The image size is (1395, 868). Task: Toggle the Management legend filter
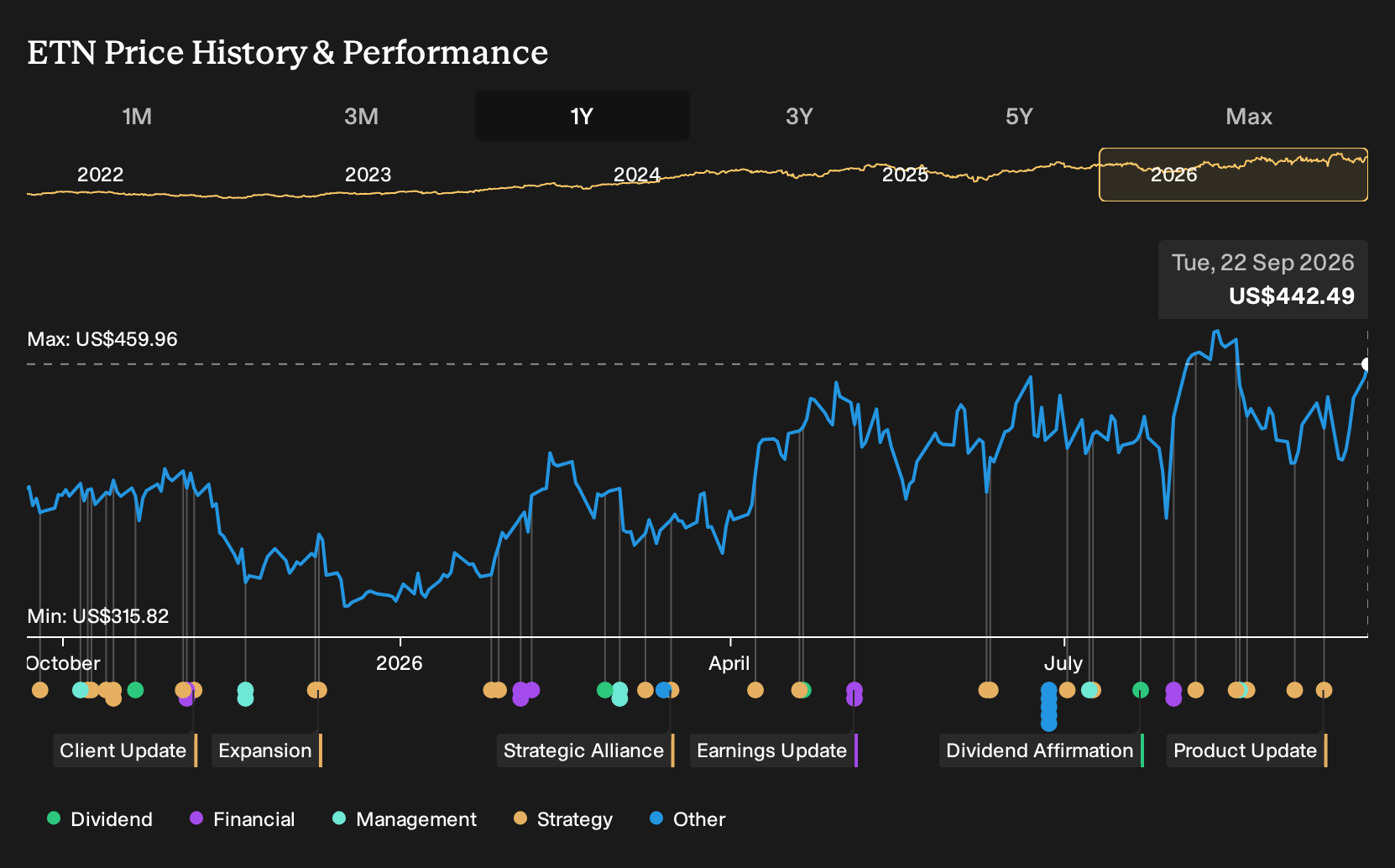click(405, 818)
